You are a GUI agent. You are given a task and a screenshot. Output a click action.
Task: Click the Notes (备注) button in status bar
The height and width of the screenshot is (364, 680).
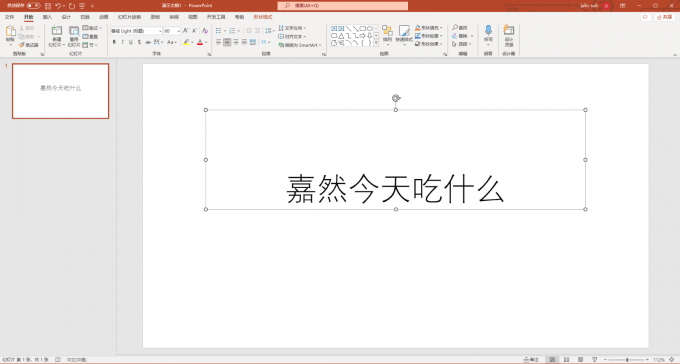pyautogui.click(x=531, y=360)
